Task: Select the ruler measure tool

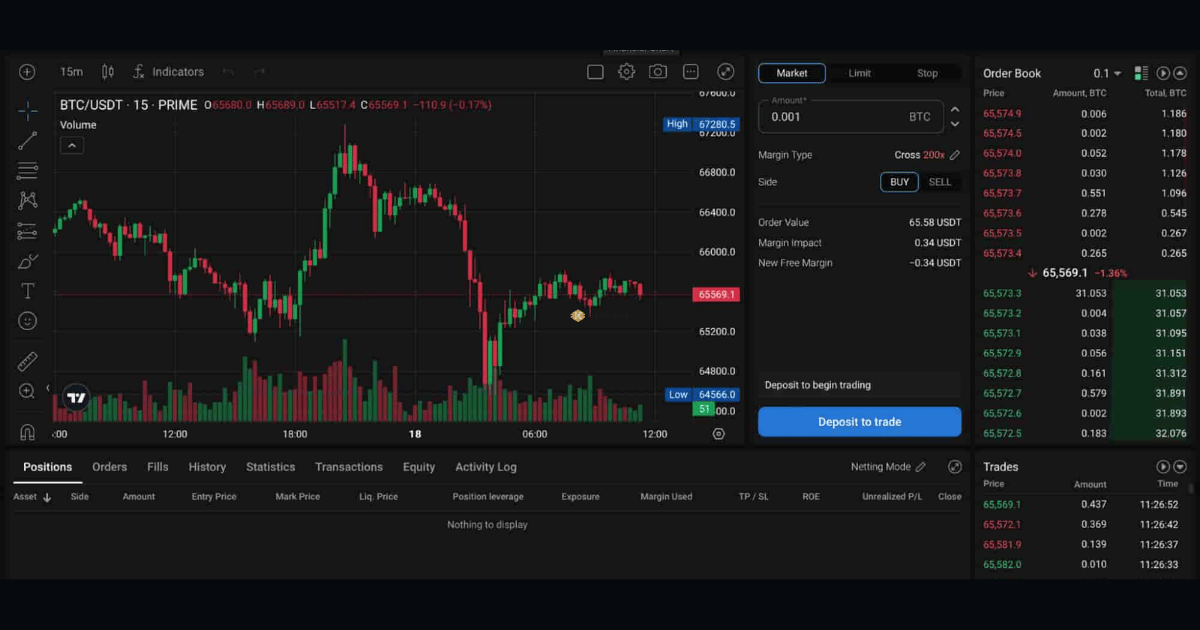Action: (28, 362)
